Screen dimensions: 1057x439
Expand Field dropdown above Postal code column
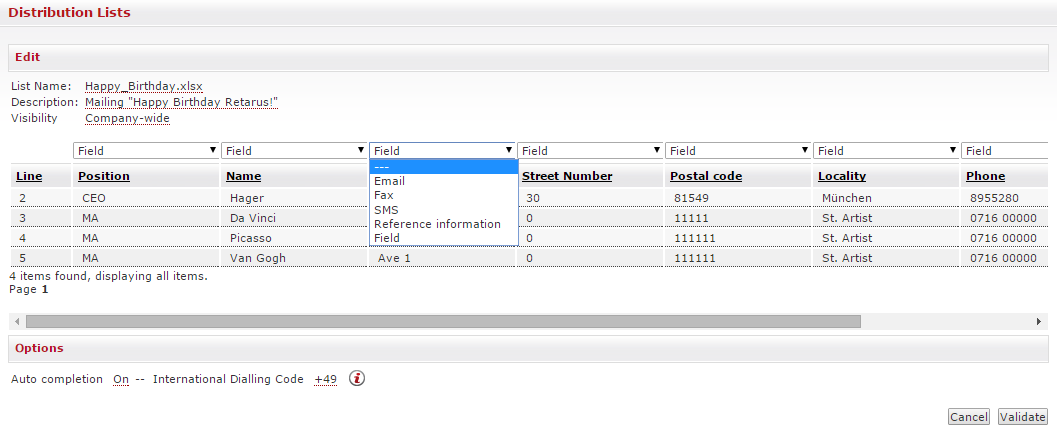(x=738, y=151)
